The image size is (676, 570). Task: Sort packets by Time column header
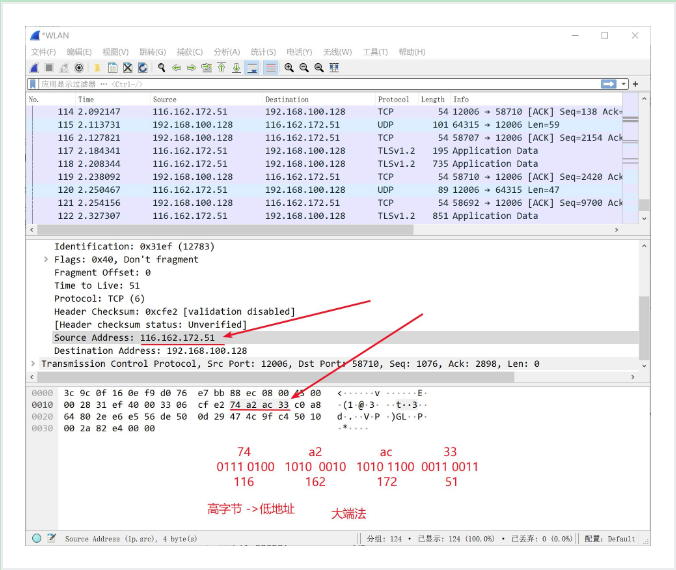point(113,99)
